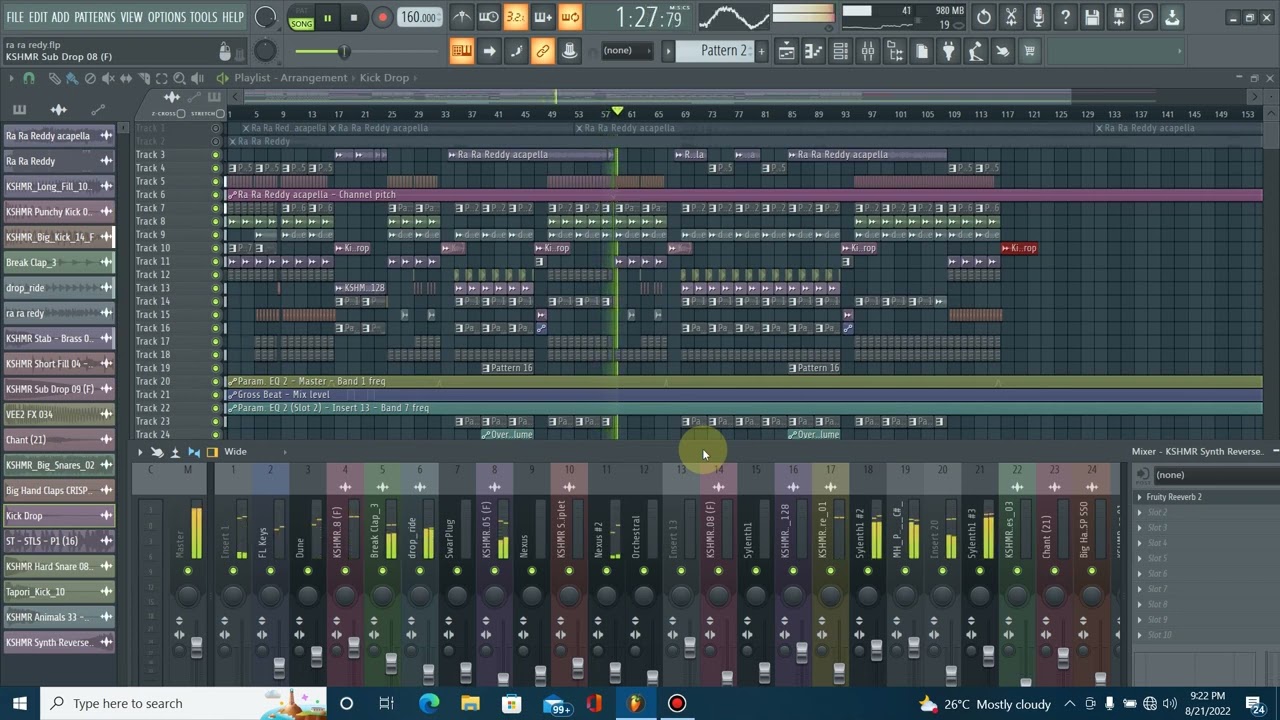The image size is (1280, 720).
Task: Open the OPTIONS menu
Action: [166, 17]
